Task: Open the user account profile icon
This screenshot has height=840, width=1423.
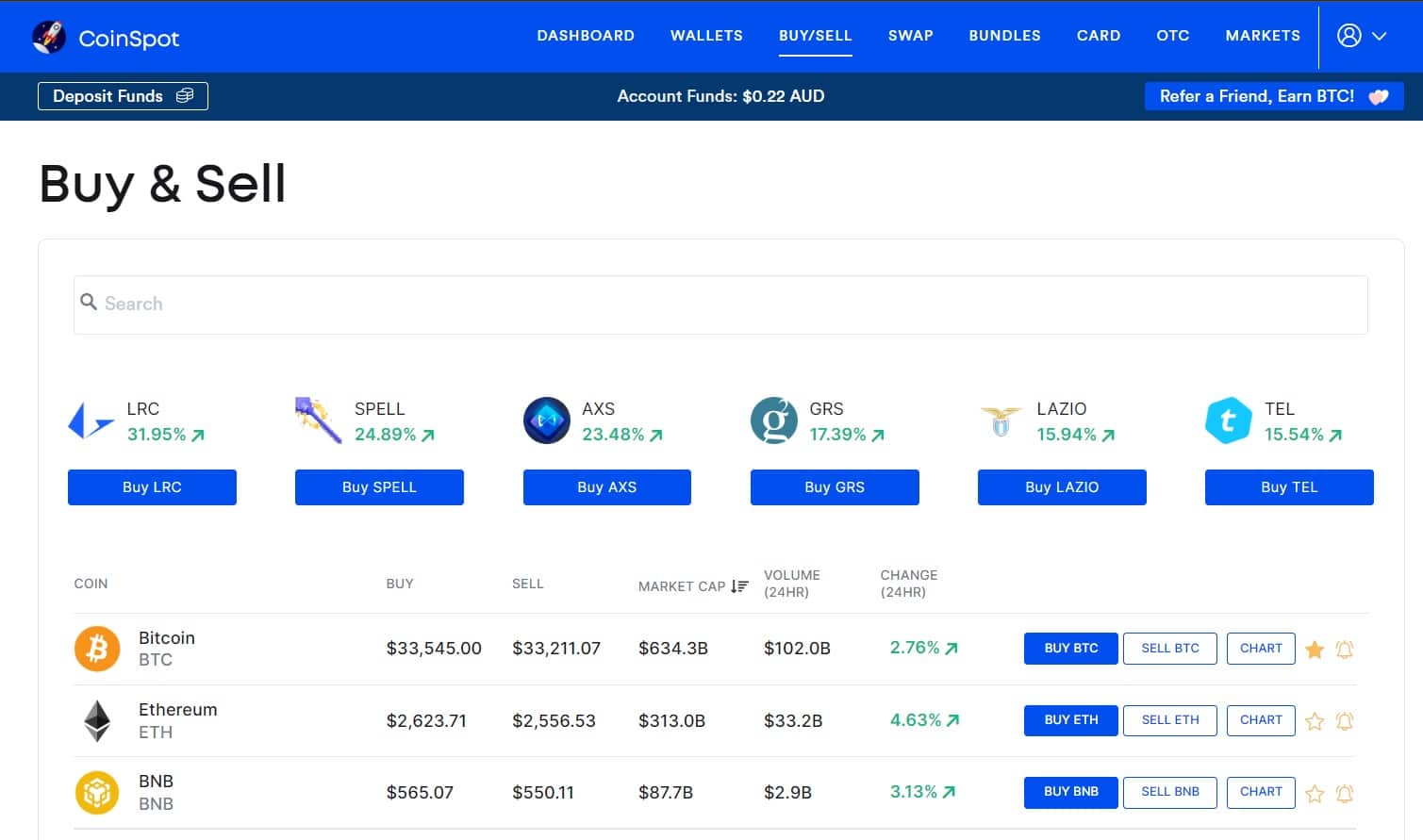Action: click(1349, 36)
